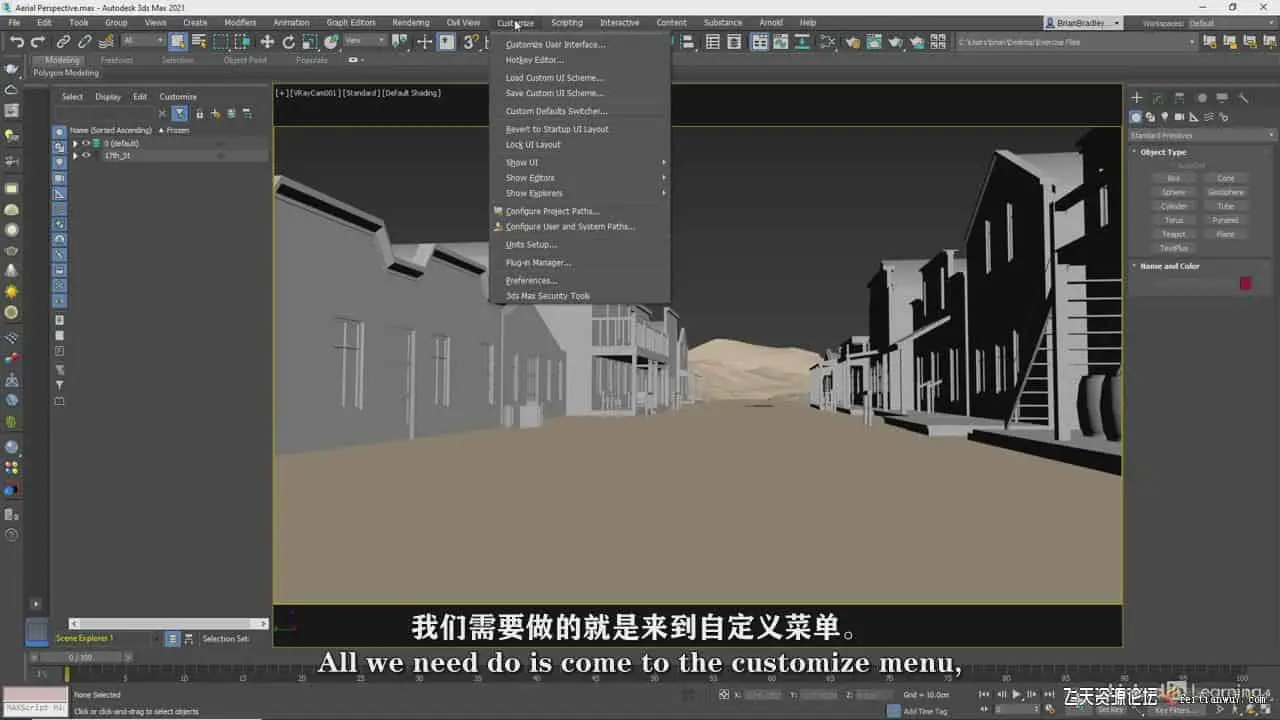The width and height of the screenshot is (1280, 720).
Task: Open the Material Editor from toolbar
Action: [x=829, y=42]
